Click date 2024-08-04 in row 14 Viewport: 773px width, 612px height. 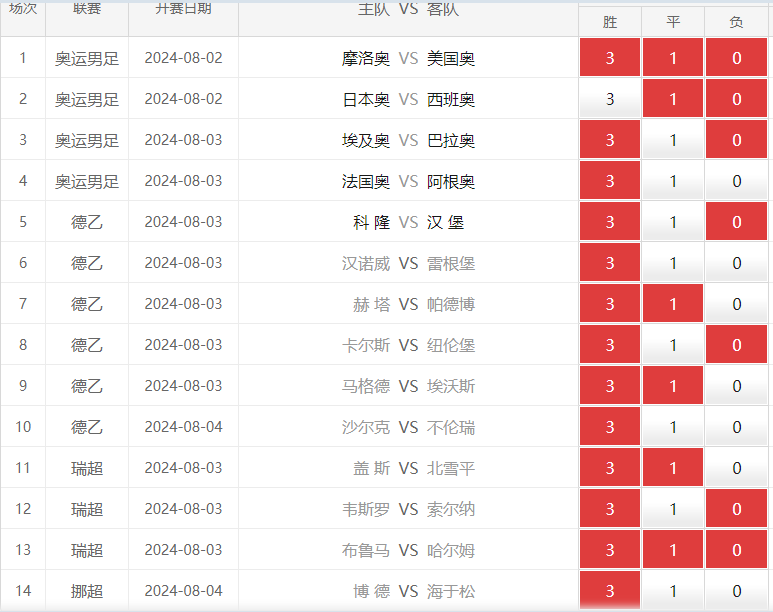tap(183, 590)
